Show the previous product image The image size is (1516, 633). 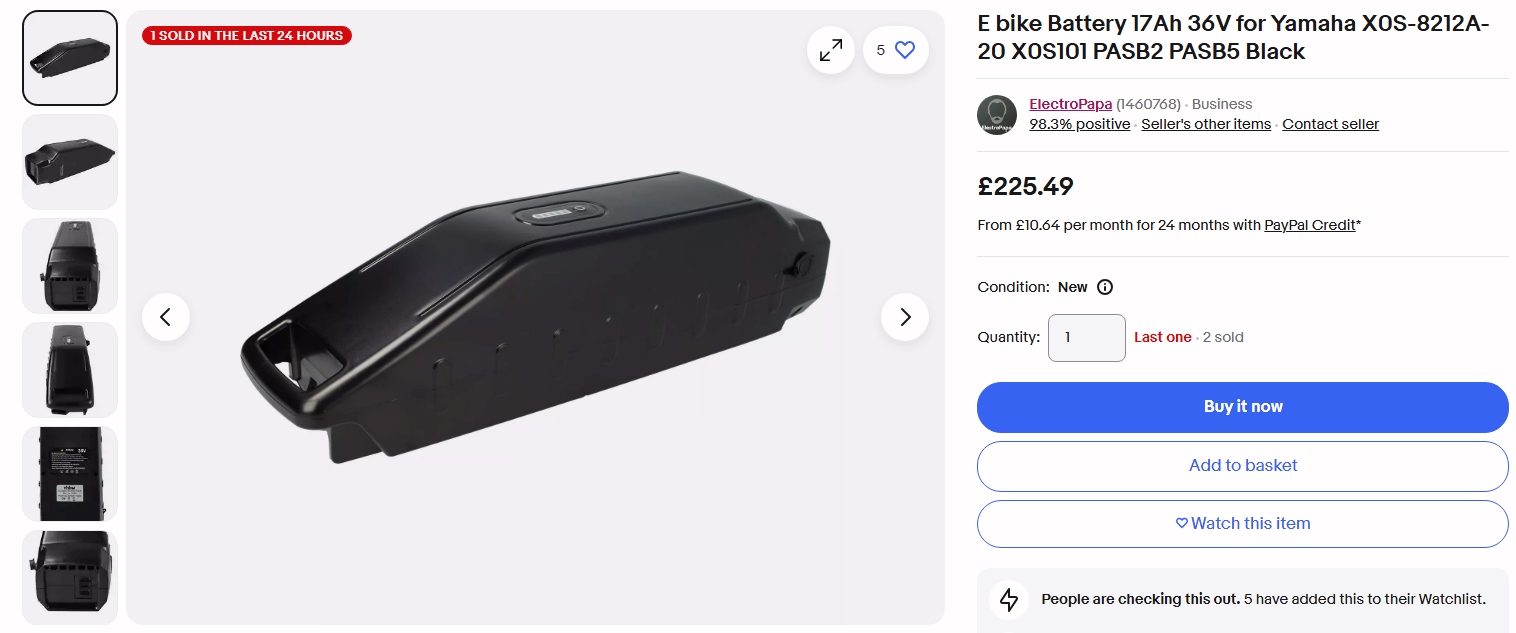166,317
